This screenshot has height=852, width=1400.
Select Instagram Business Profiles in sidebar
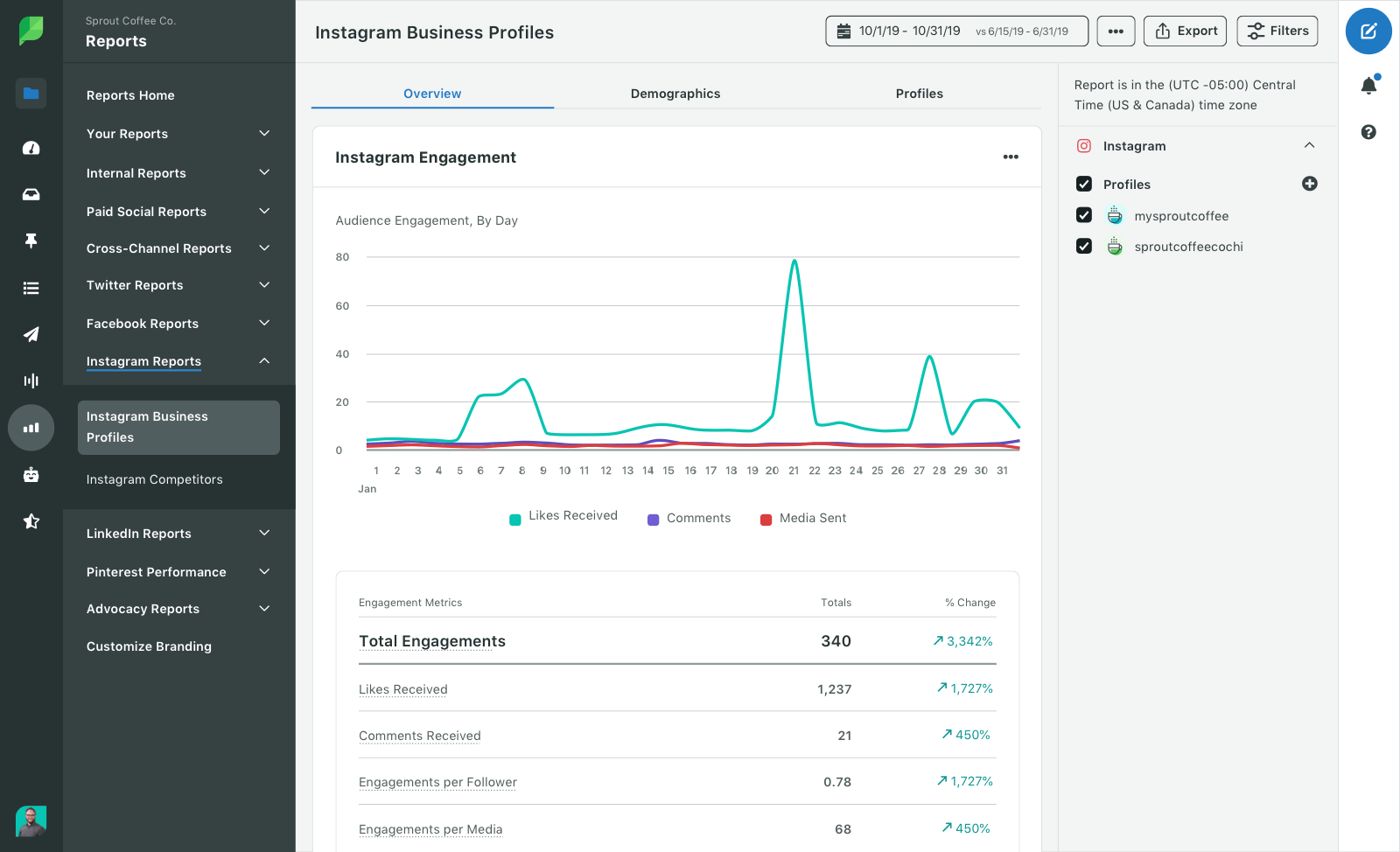[x=178, y=427]
